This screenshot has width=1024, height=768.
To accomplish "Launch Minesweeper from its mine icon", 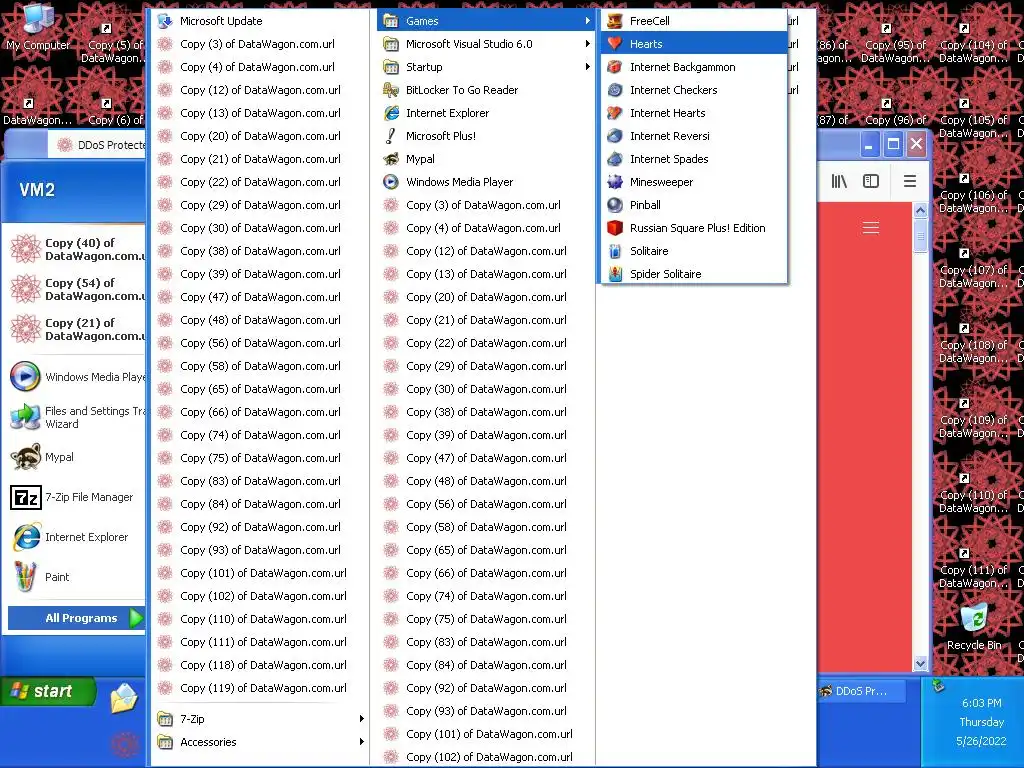I will (615, 182).
